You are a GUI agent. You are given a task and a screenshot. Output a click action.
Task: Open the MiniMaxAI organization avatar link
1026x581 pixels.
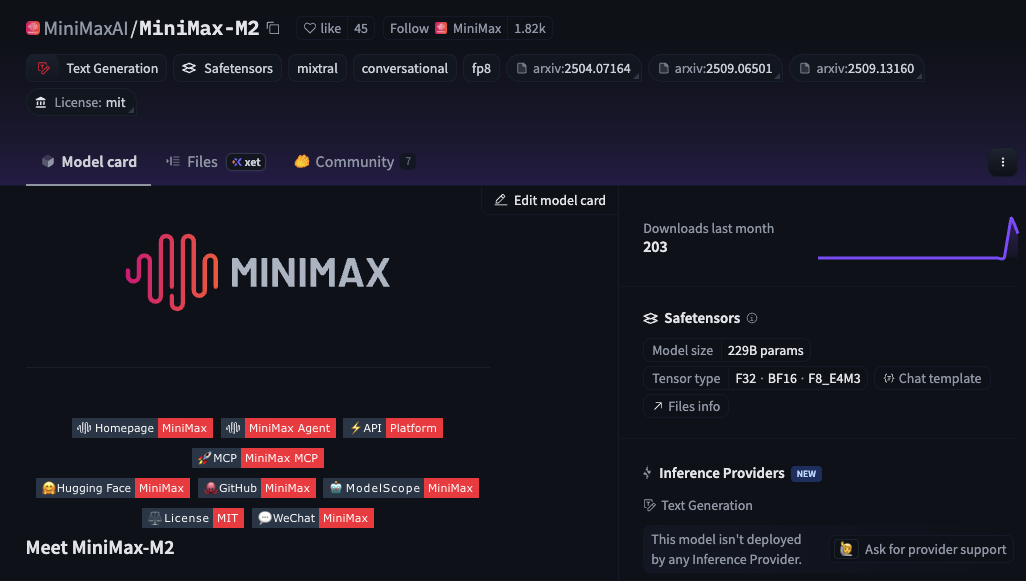(33, 29)
